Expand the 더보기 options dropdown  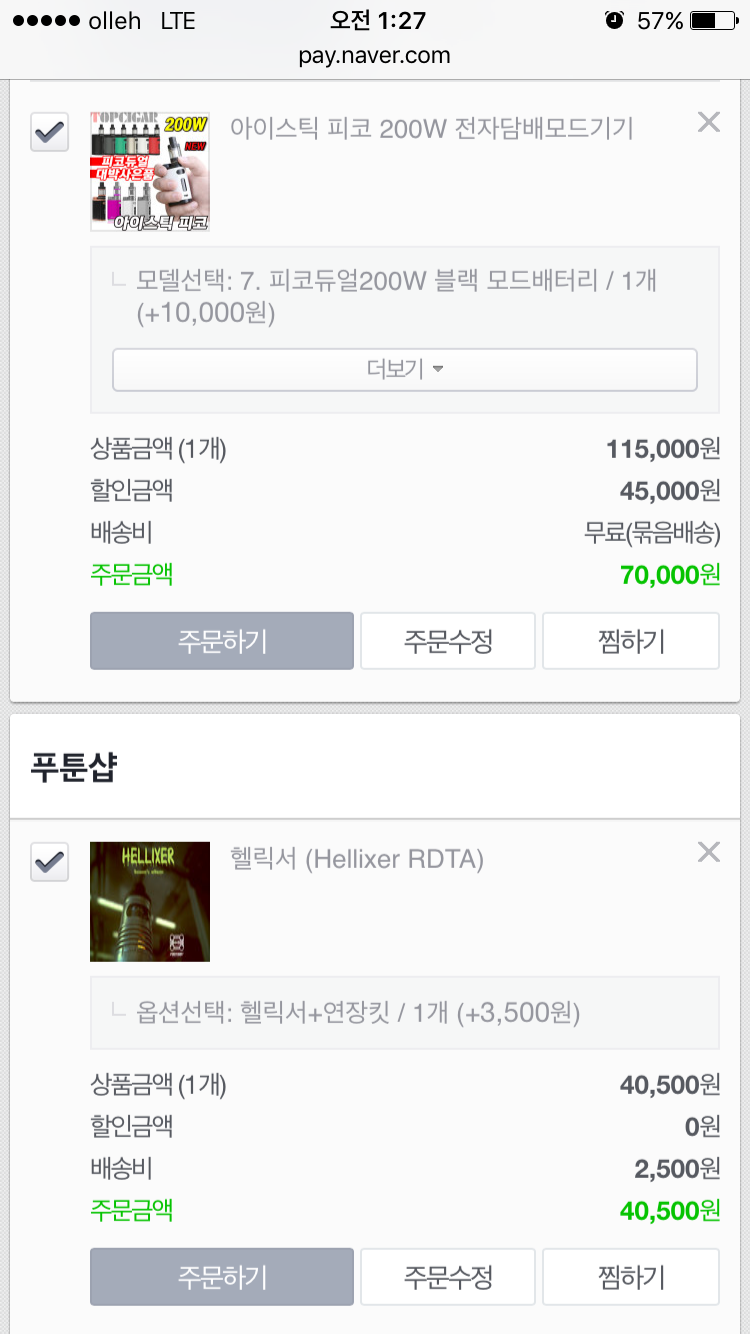[404, 370]
